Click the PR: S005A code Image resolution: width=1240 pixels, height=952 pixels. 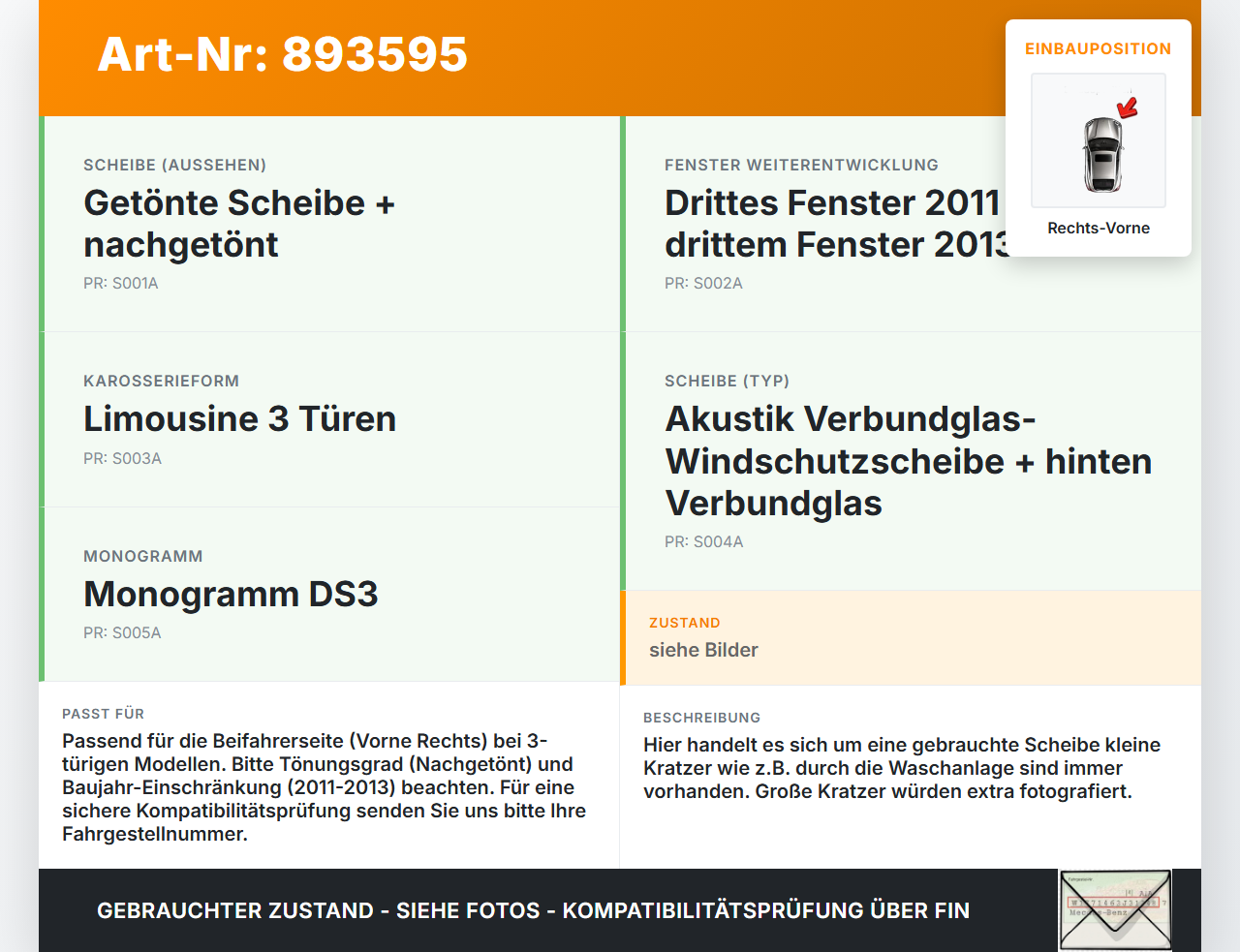[x=122, y=632]
